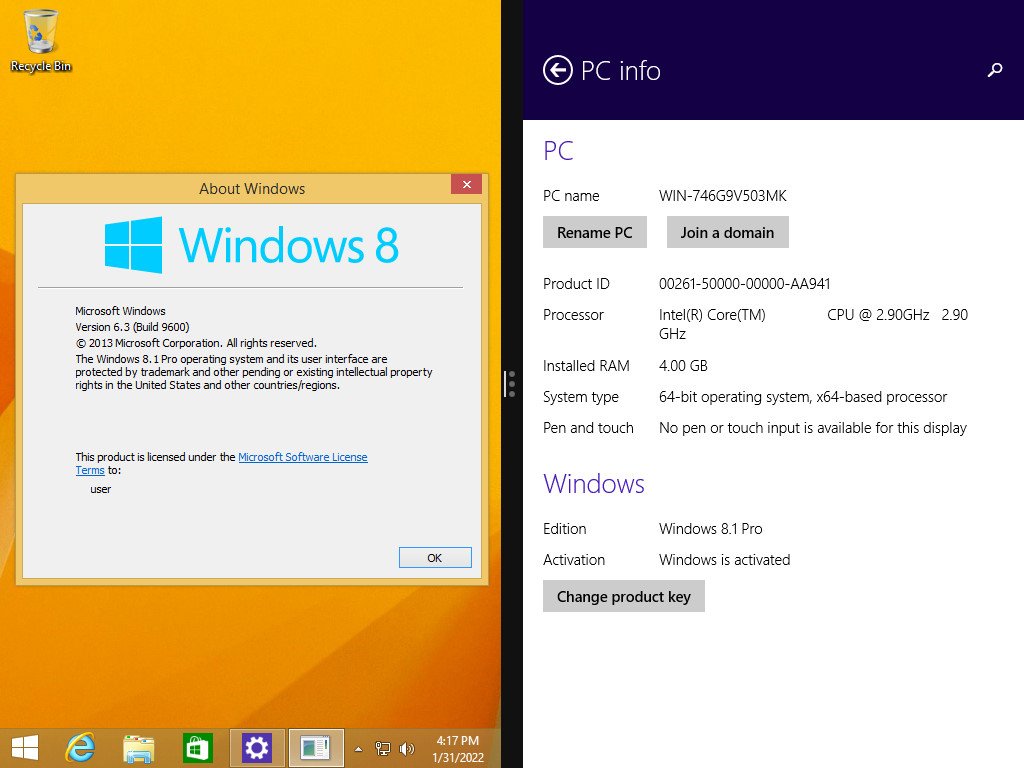
Task: Click the Rename PC button
Action: click(x=594, y=232)
